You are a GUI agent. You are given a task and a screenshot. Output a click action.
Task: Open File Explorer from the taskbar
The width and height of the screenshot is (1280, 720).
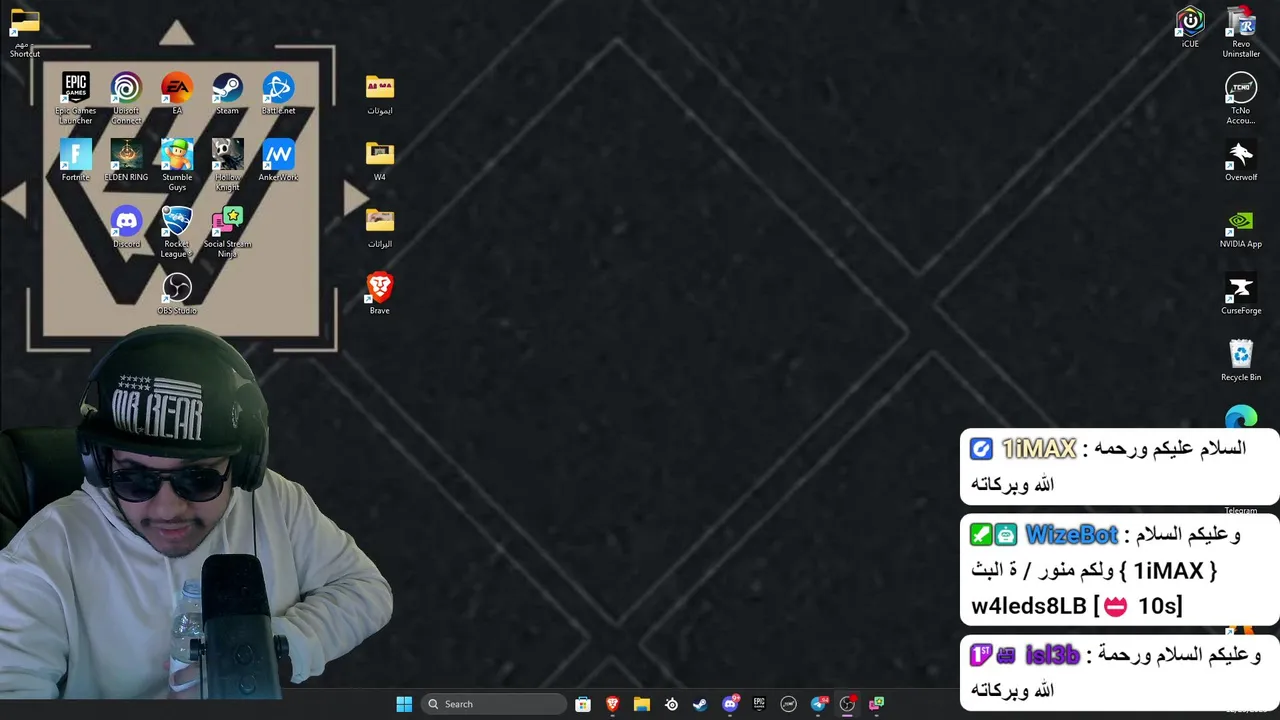tap(642, 704)
